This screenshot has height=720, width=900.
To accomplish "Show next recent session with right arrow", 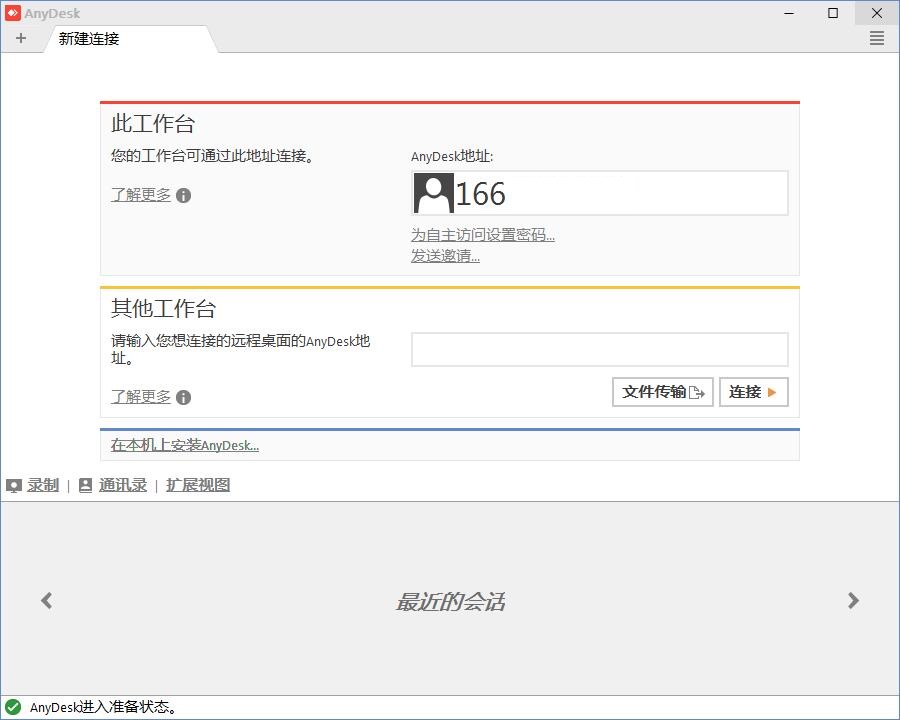I will click(x=854, y=600).
